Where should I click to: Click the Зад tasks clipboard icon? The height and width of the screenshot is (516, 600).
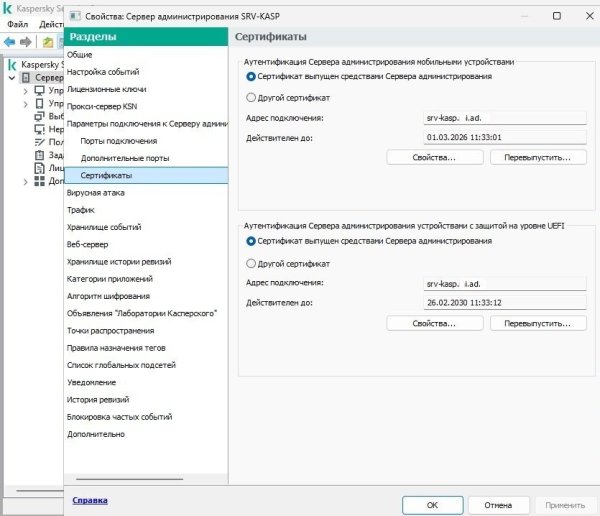tap(39, 155)
